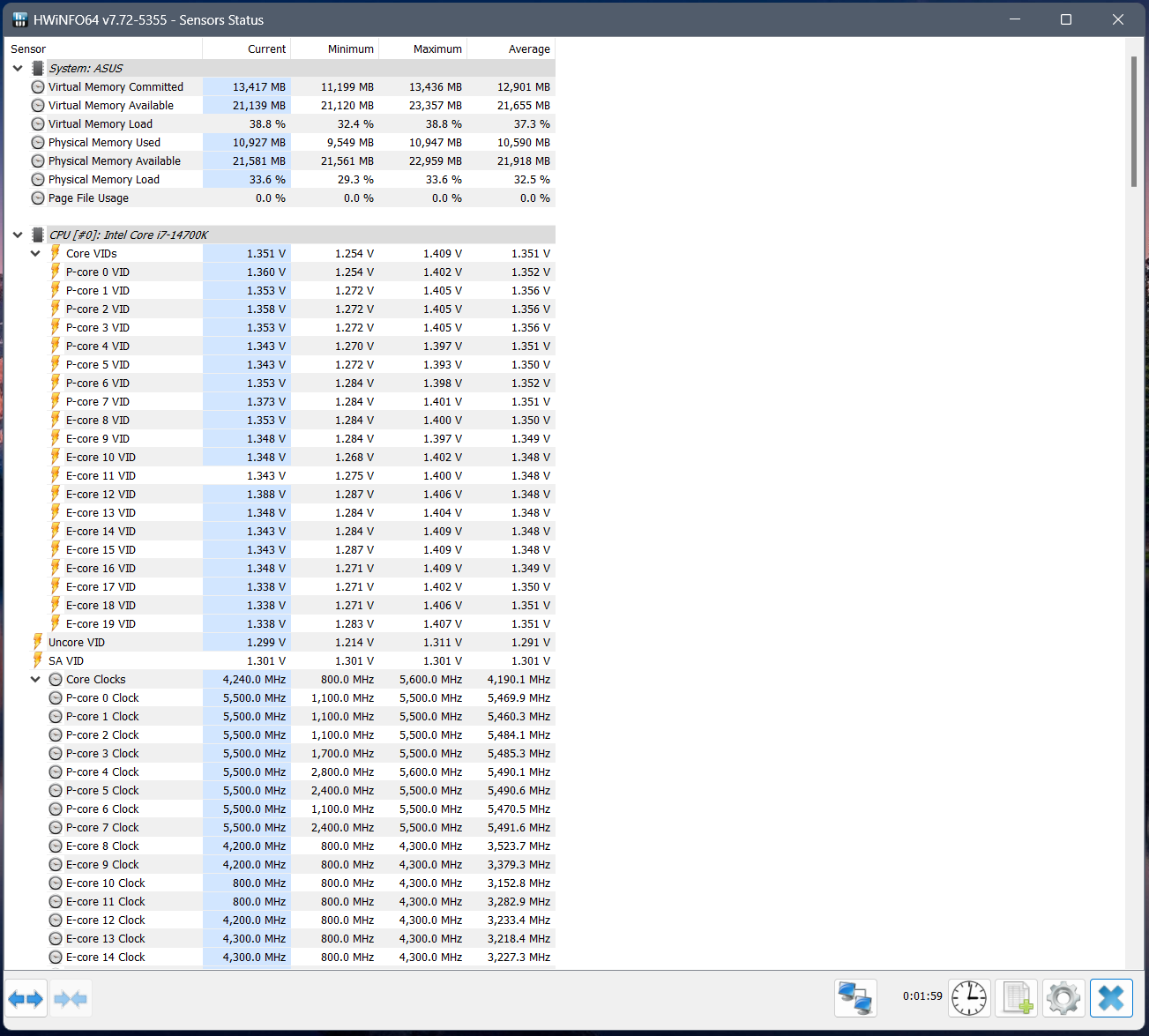Click the Core Clocks clock icon
The height and width of the screenshot is (1036, 1149).
56,679
